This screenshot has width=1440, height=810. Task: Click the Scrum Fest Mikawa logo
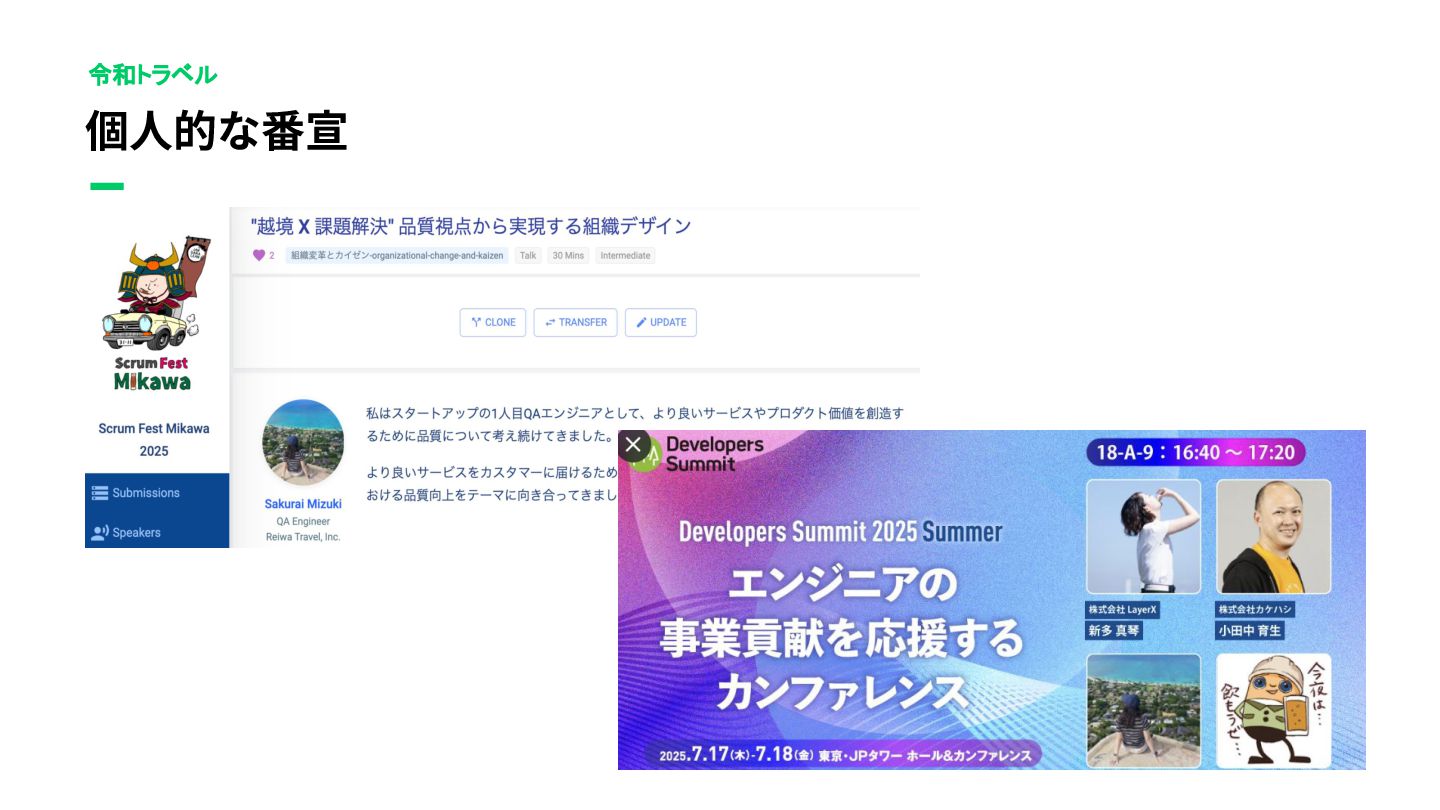(x=153, y=314)
